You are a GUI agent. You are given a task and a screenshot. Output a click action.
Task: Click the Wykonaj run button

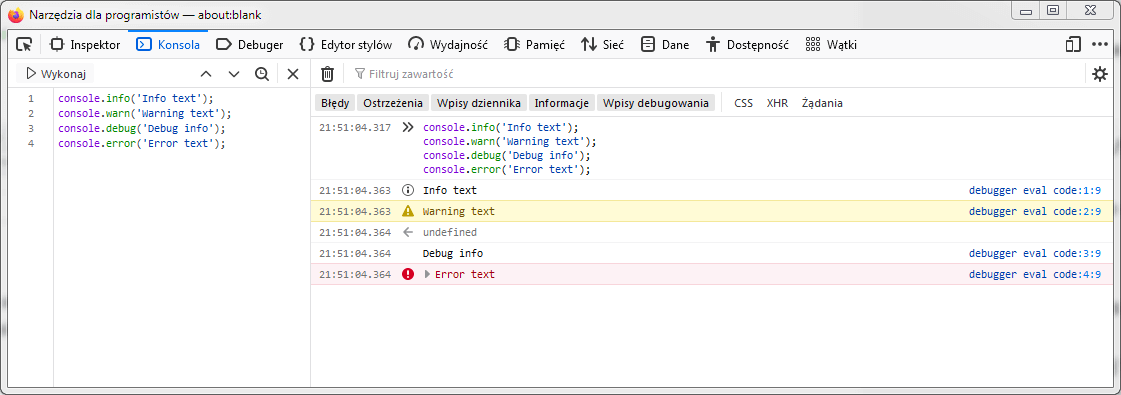[x=56, y=74]
